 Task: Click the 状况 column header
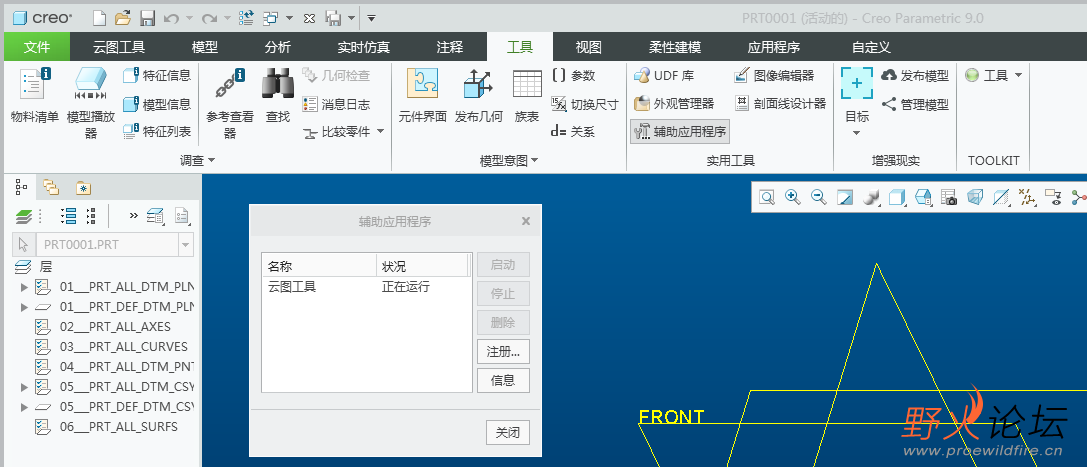[423, 266]
